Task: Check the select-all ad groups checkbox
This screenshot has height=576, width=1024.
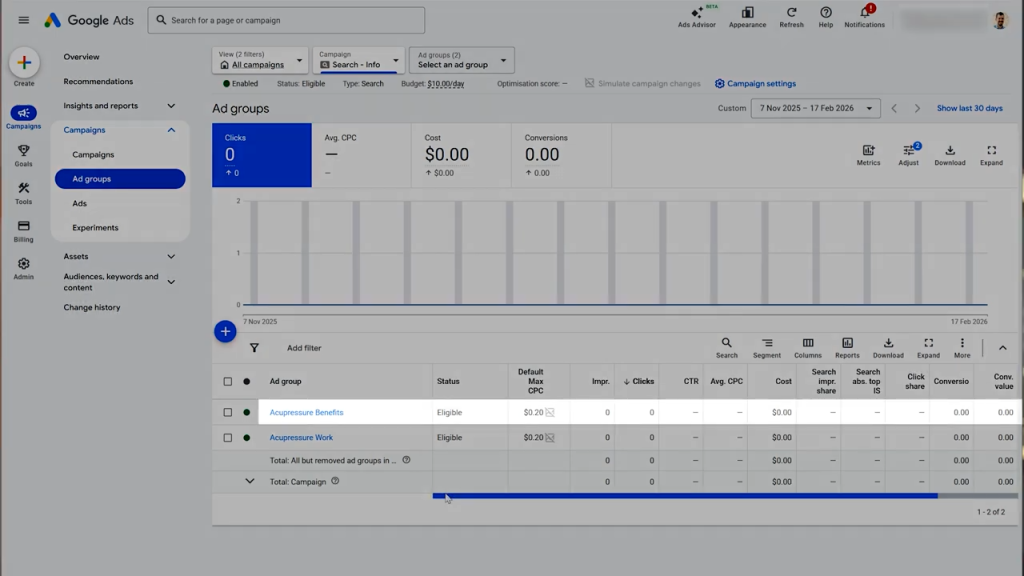Action: pos(228,381)
